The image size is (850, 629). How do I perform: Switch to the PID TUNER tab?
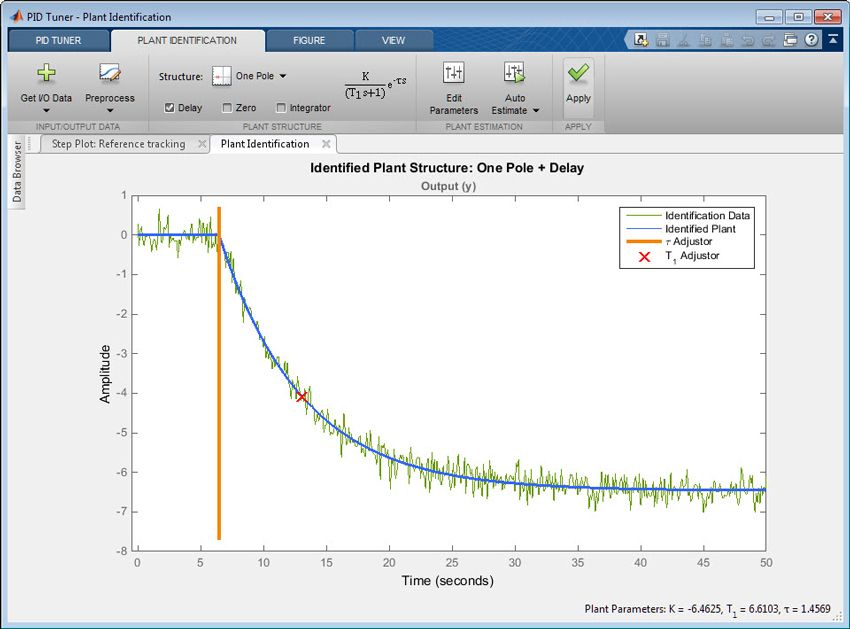point(60,40)
